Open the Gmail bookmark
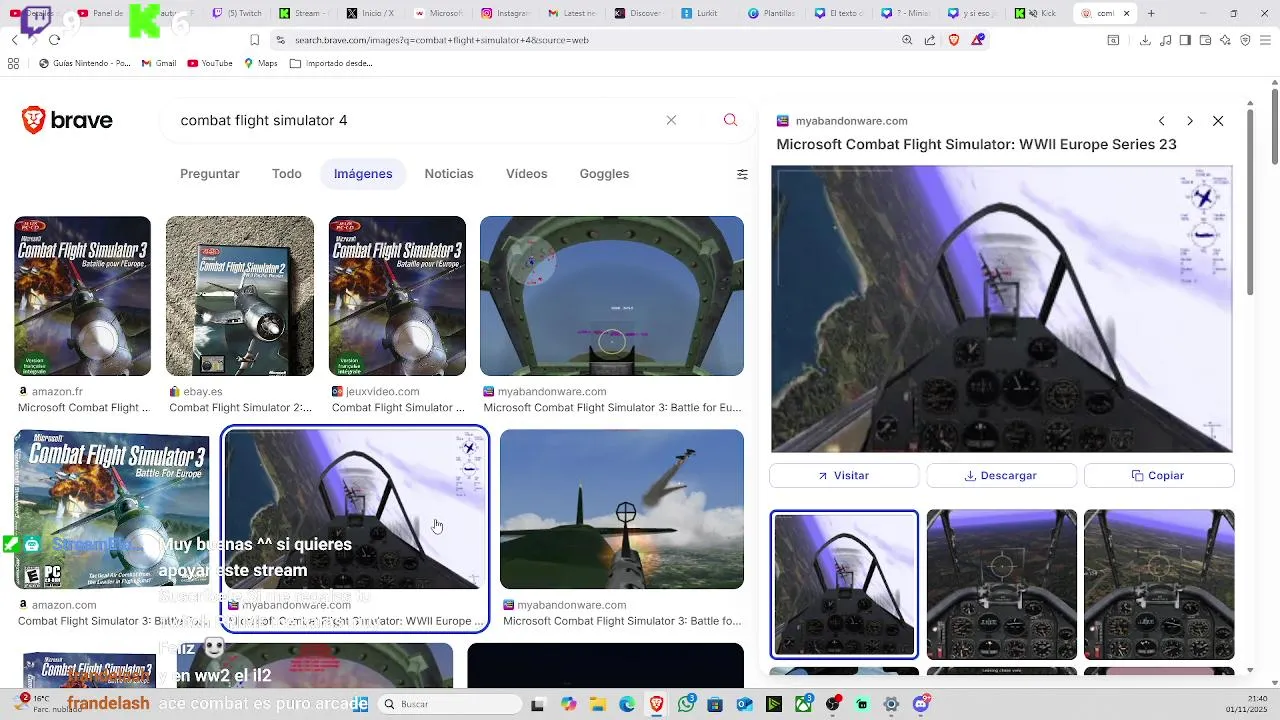This screenshot has width=1280, height=720. pos(158,63)
